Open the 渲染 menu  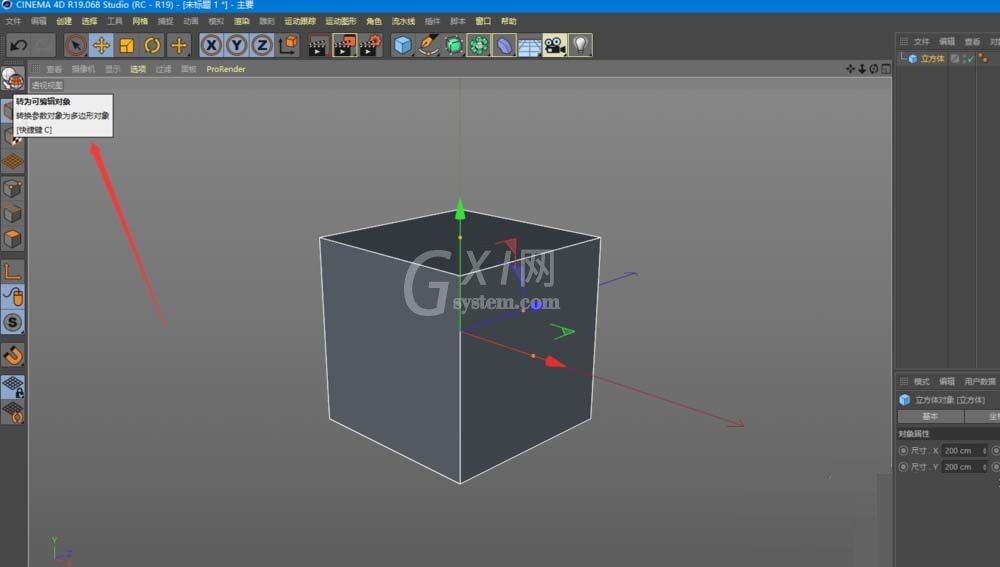[x=242, y=21]
